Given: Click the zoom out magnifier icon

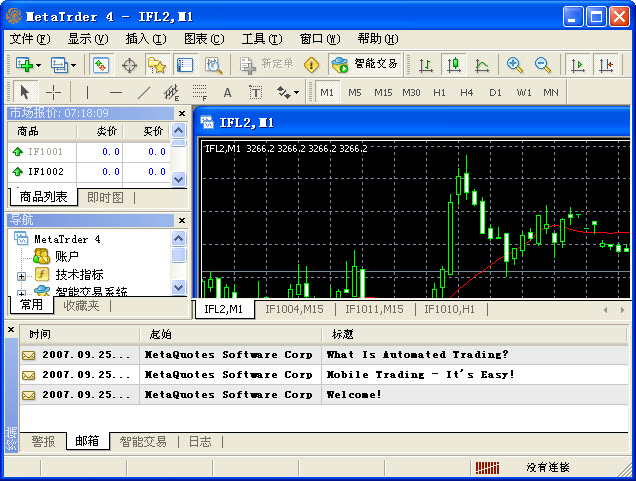Looking at the screenshot, I should pos(543,65).
